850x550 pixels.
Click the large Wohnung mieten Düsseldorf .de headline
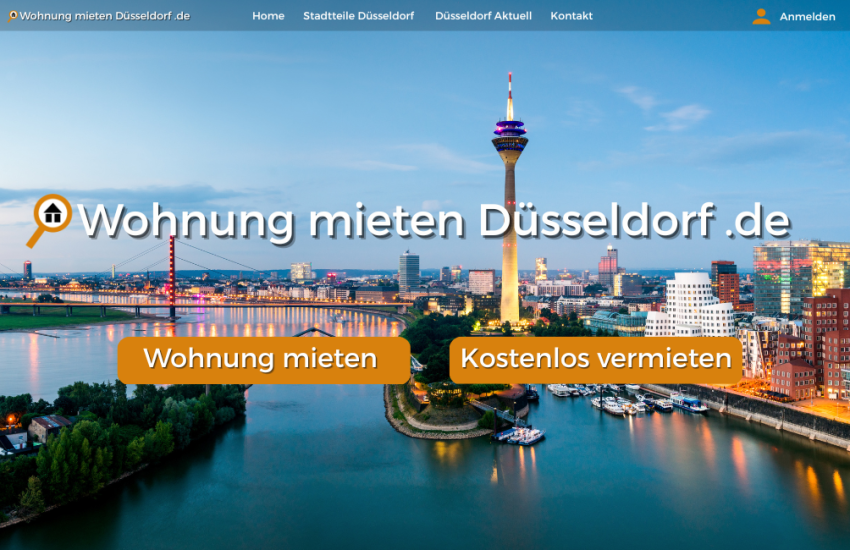point(434,221)
